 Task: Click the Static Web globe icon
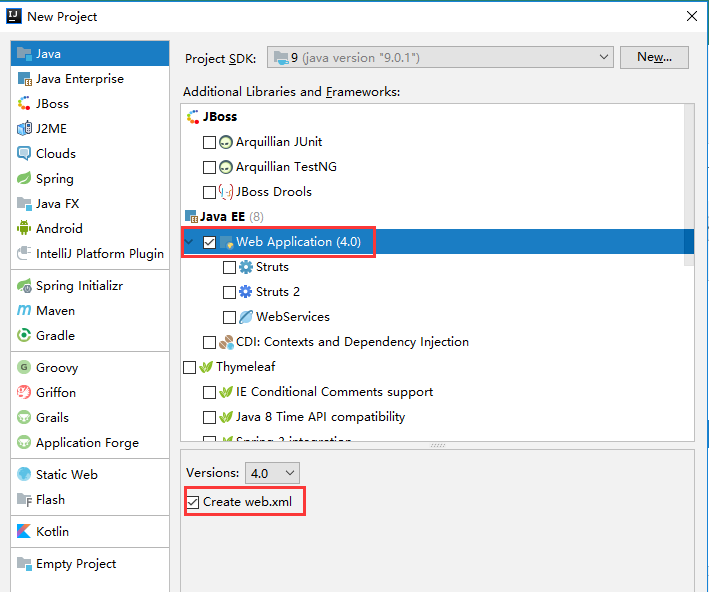click(x=24, y=474)
